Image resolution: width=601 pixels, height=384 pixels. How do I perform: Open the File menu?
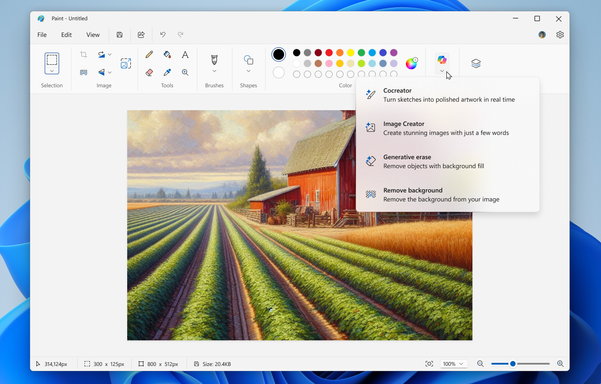coord(42,34)
